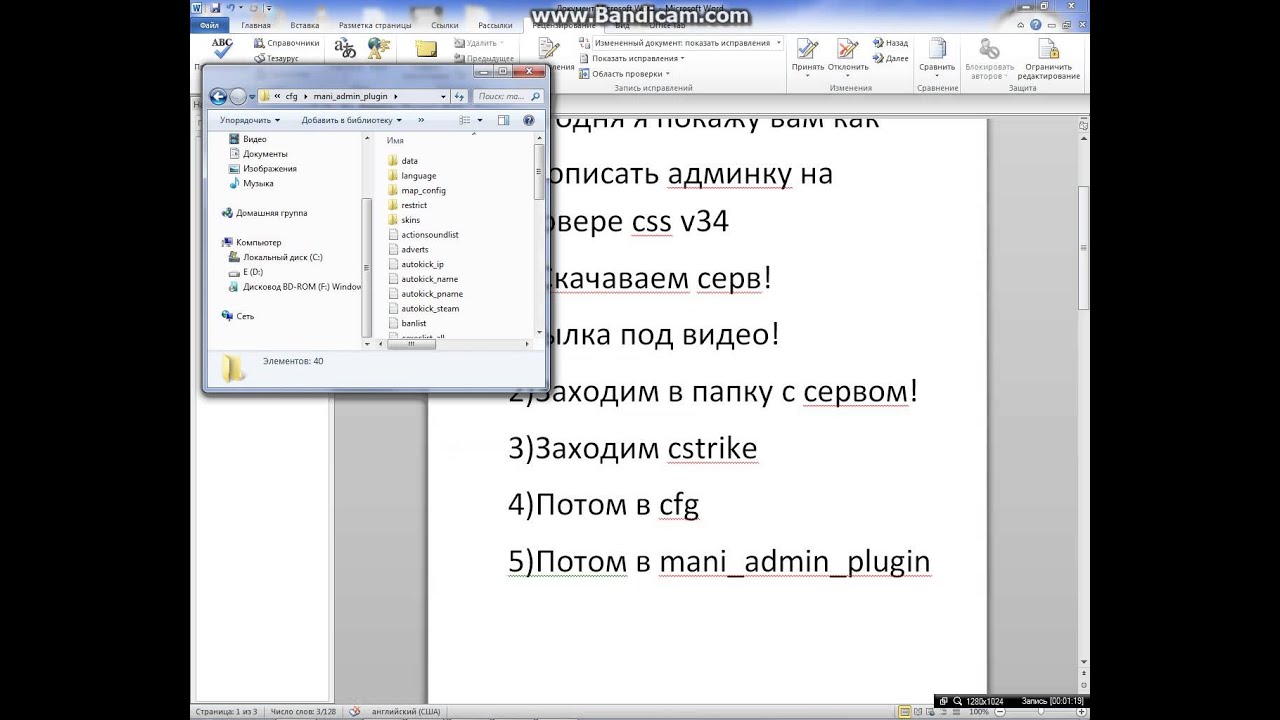Open Explorer address bar history dropdown
Viewport: 1280px width, 720px height.
point(444,97)
